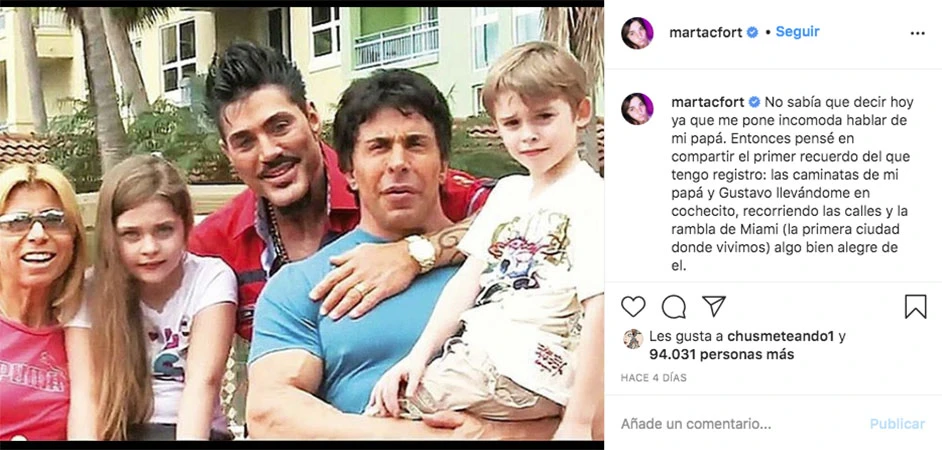Open the three-dot more options menu
This screenshot has width=942, height=450.
[917, 34]
